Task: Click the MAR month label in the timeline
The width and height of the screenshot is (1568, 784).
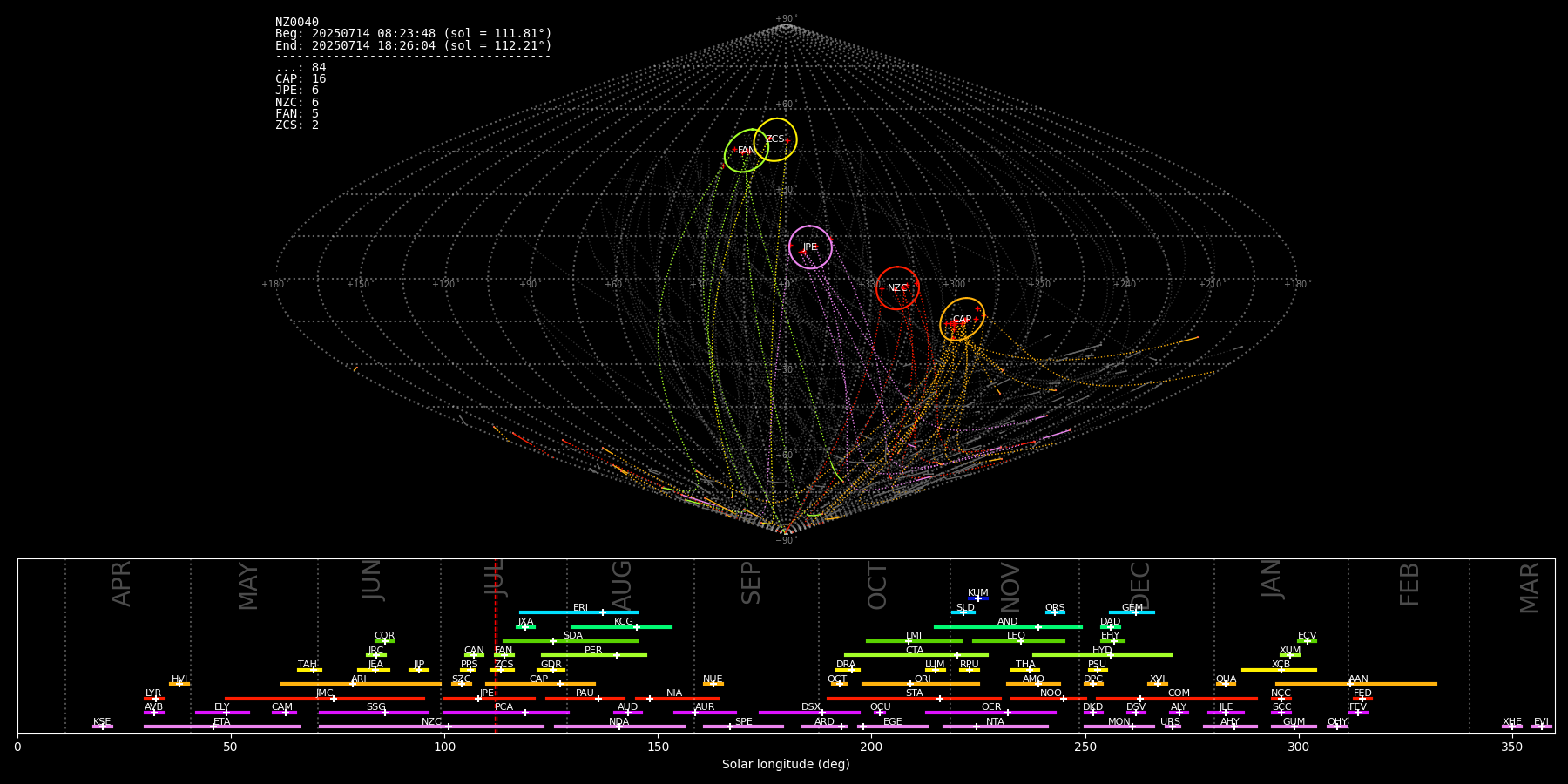Action: coord(1529,588)
